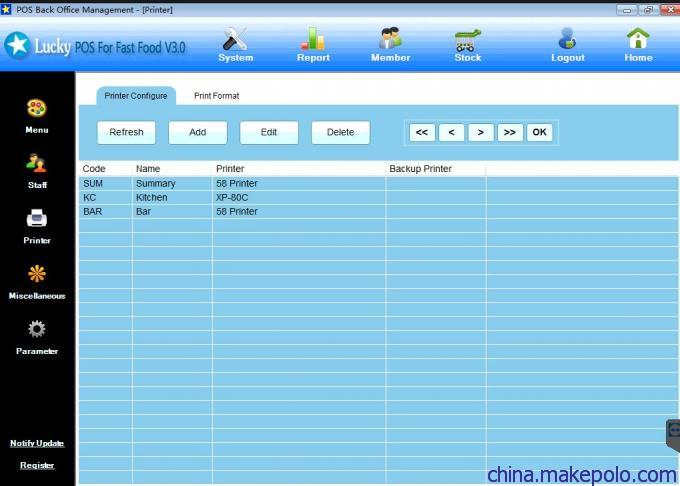Screen dimensions: 680x486
Task: Click the Member label in top bar
Action: (390, 58)
